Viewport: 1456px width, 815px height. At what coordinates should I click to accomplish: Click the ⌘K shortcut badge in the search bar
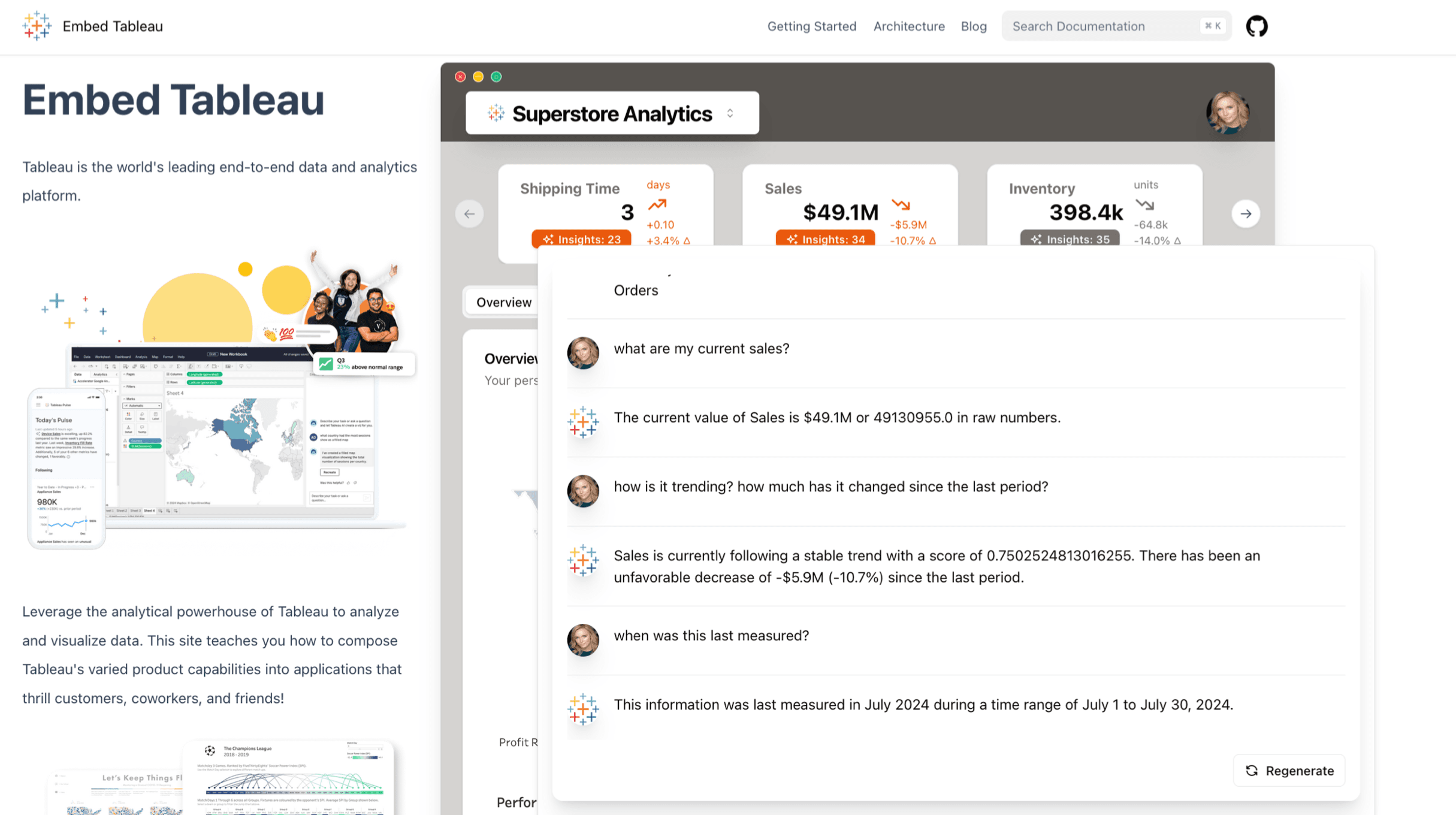[x=1212, y=26]
